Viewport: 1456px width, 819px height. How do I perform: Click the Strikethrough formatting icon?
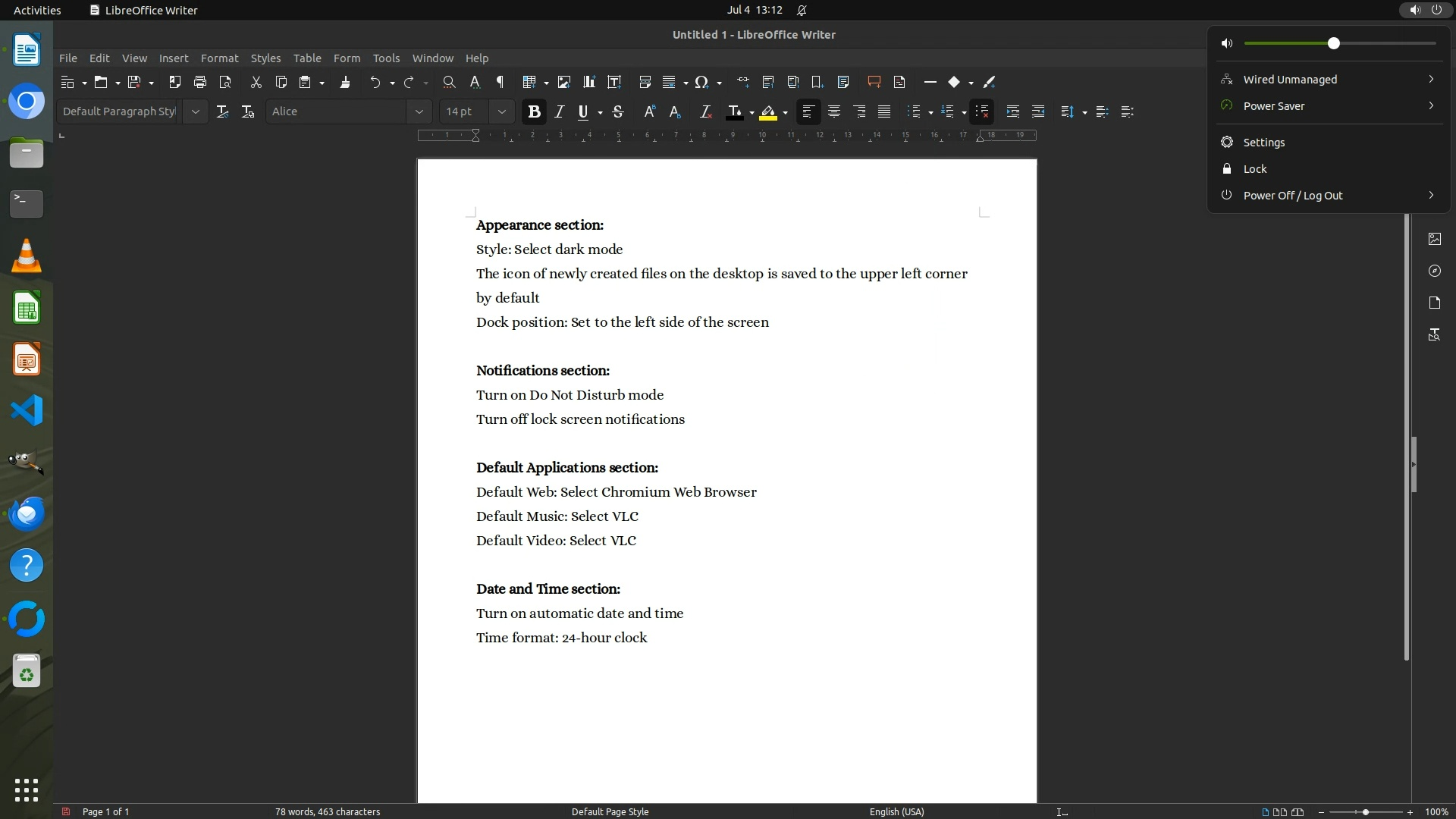(618, 111)
